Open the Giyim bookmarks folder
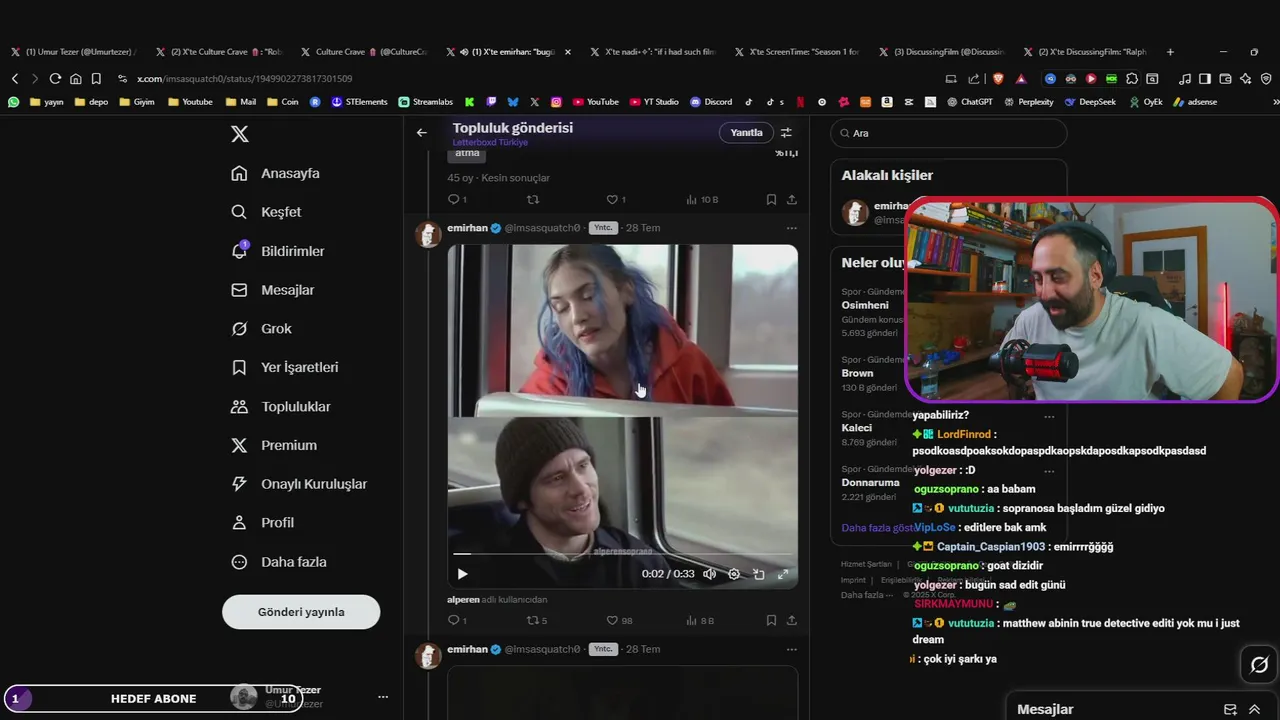This screenshot has height=720, width=1280. click(136, 102)
